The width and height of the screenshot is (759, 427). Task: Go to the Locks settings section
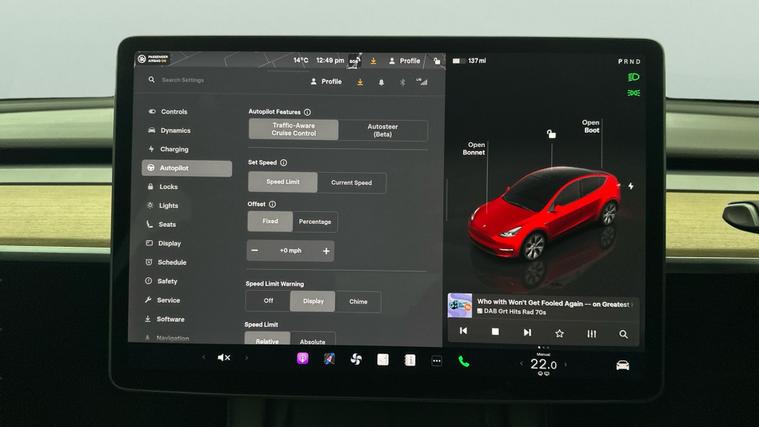(x=168, y=187)
